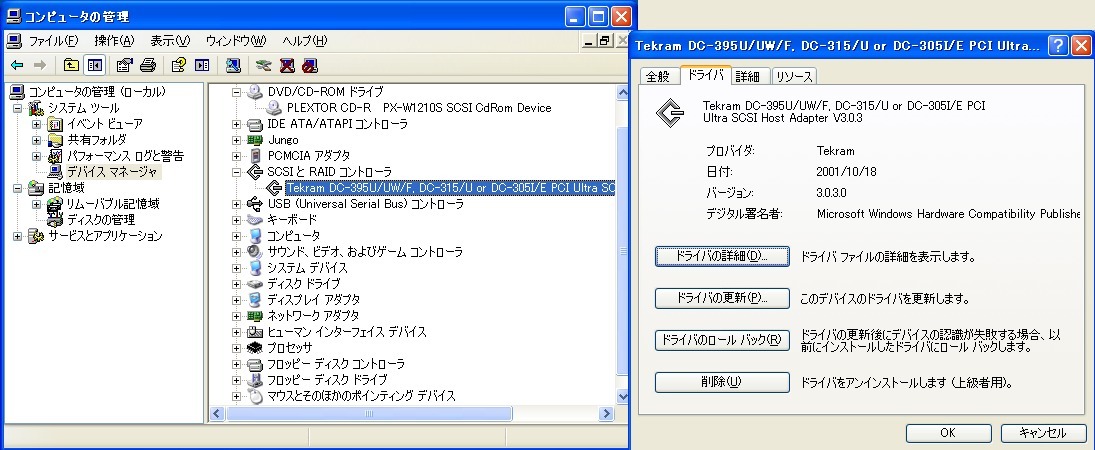The height and width of the screenshot is (450, 1095).
Task: Select the ドライバ tab
Action: coord(705,75)
